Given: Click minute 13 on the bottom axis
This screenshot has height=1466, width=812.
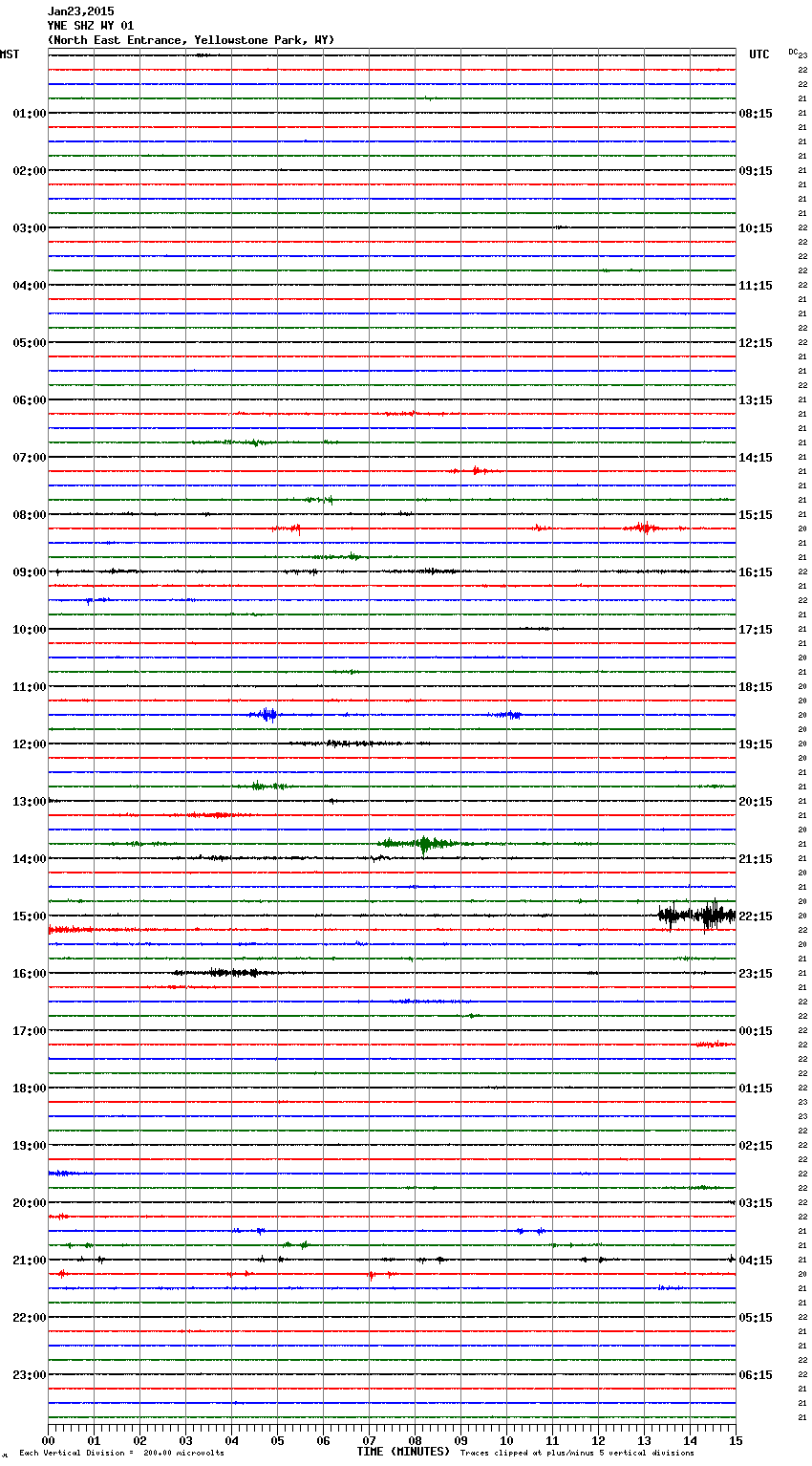Looking at the screenshot, I should coord(644,1440).
